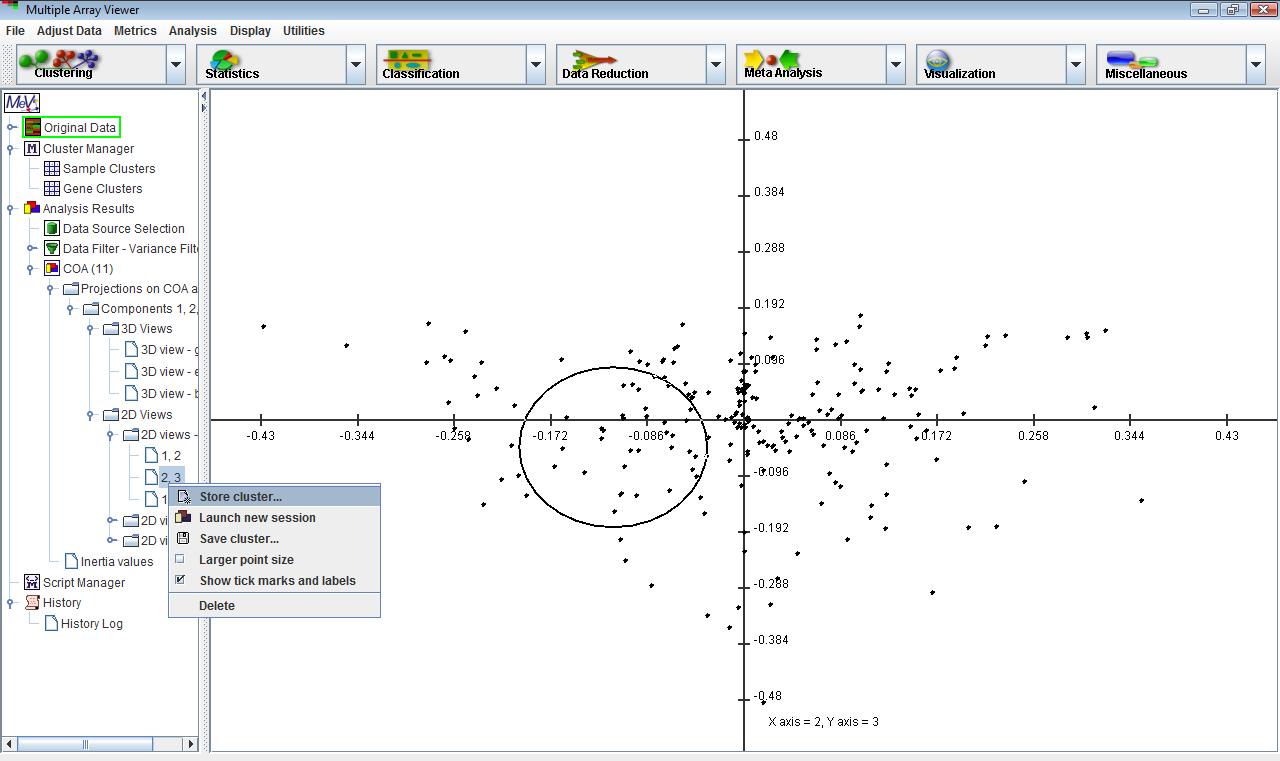Open the History Log tree item
1280x761 pixels.
coord(91,624)
